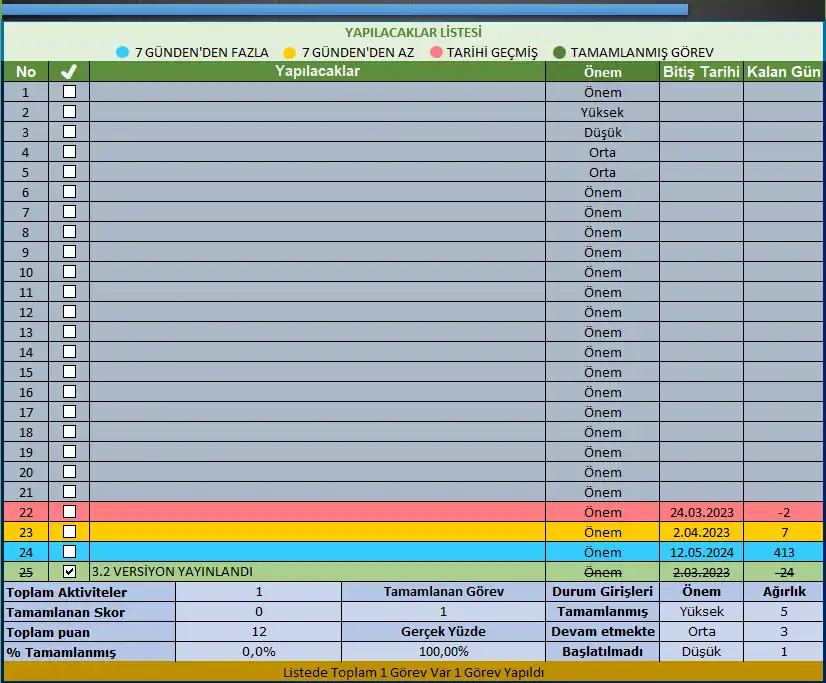Screen dimensions: 826x683
Task: Click the Tamamlanan Skor label
Action: 65,612
